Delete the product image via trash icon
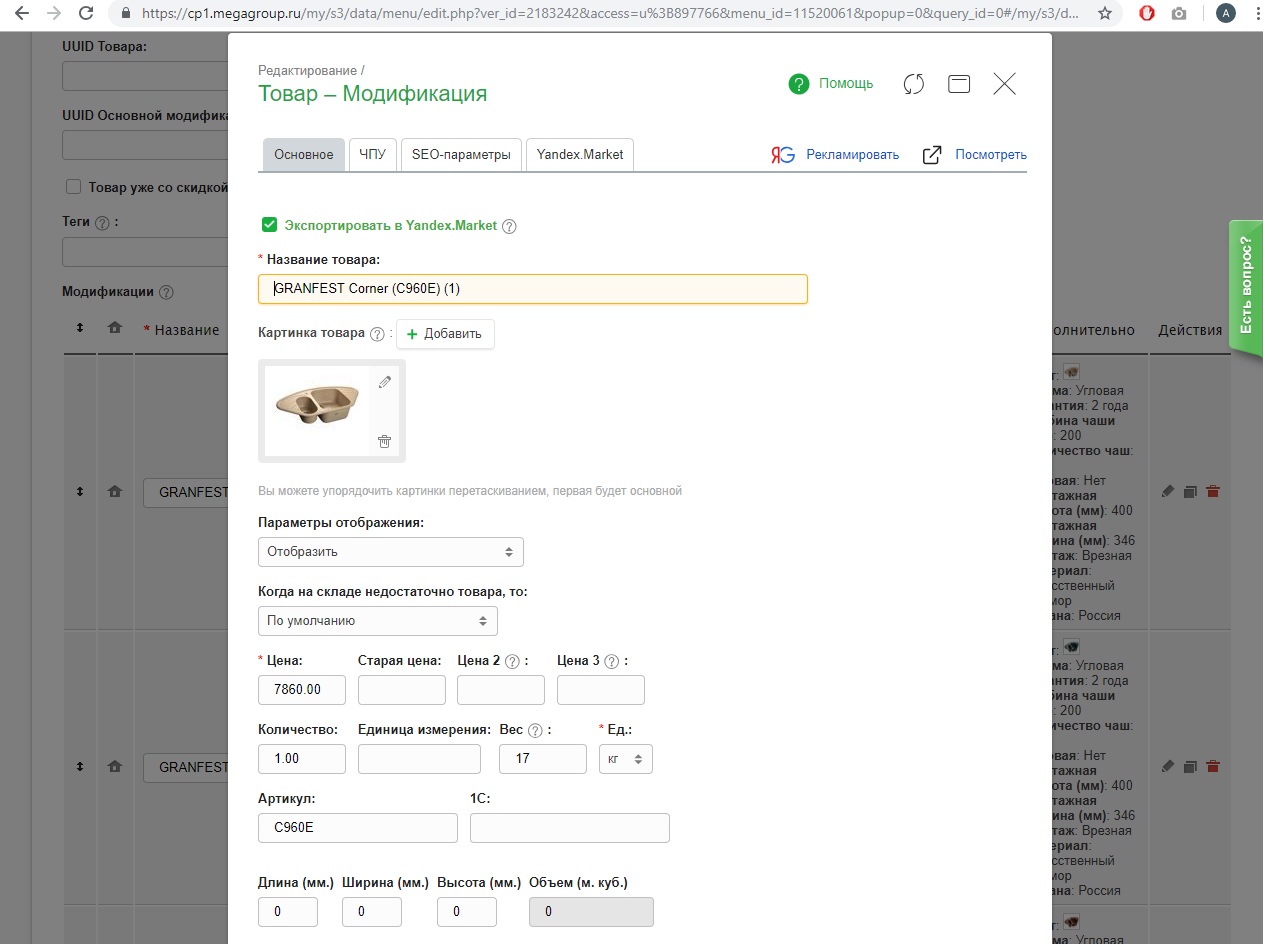Screen dimensions: 1263x944 click(x=385, y=441)
